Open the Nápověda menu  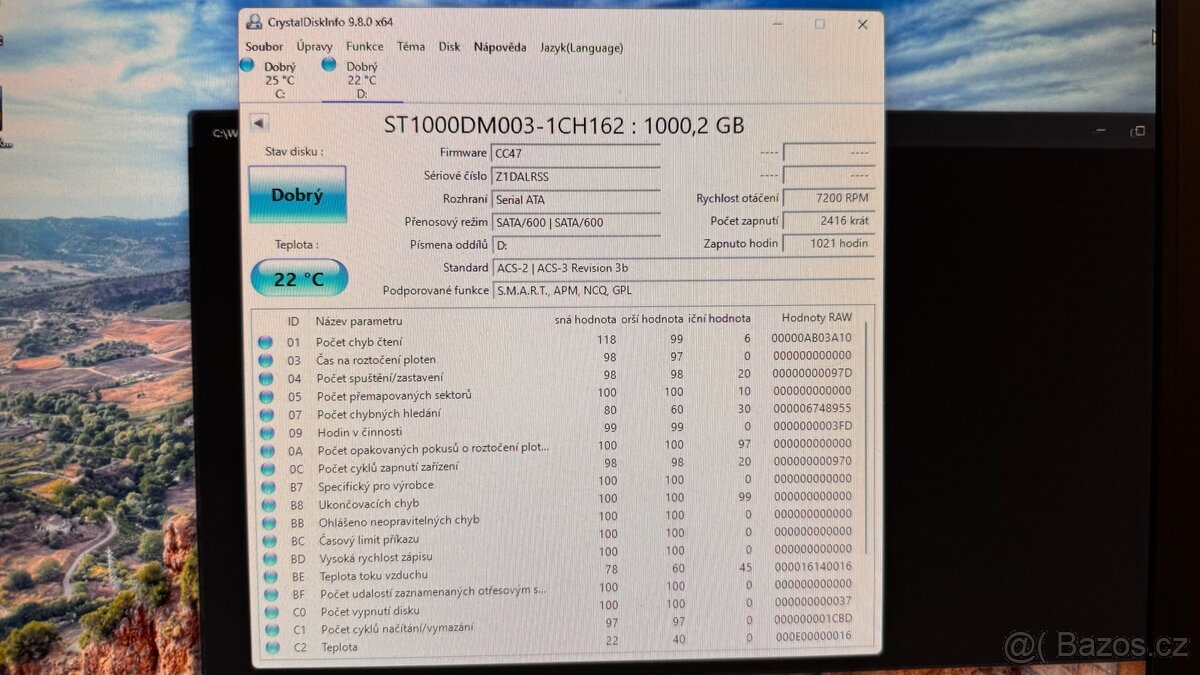[500, 46]
